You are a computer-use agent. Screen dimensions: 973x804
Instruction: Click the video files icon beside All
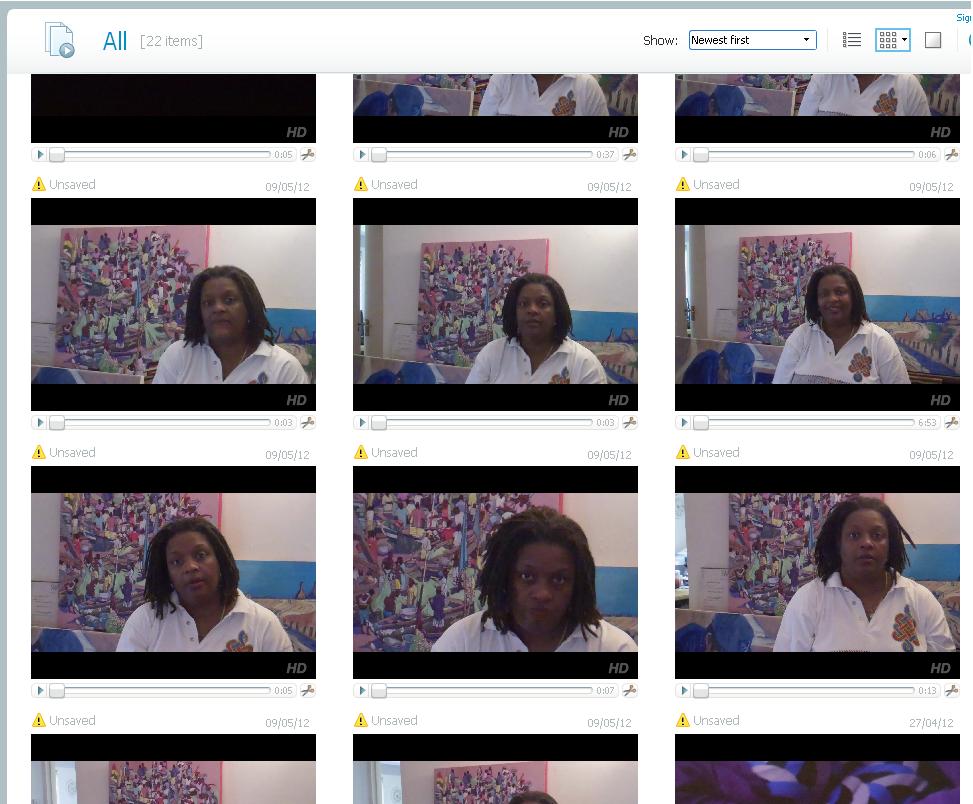coord(60,40)
